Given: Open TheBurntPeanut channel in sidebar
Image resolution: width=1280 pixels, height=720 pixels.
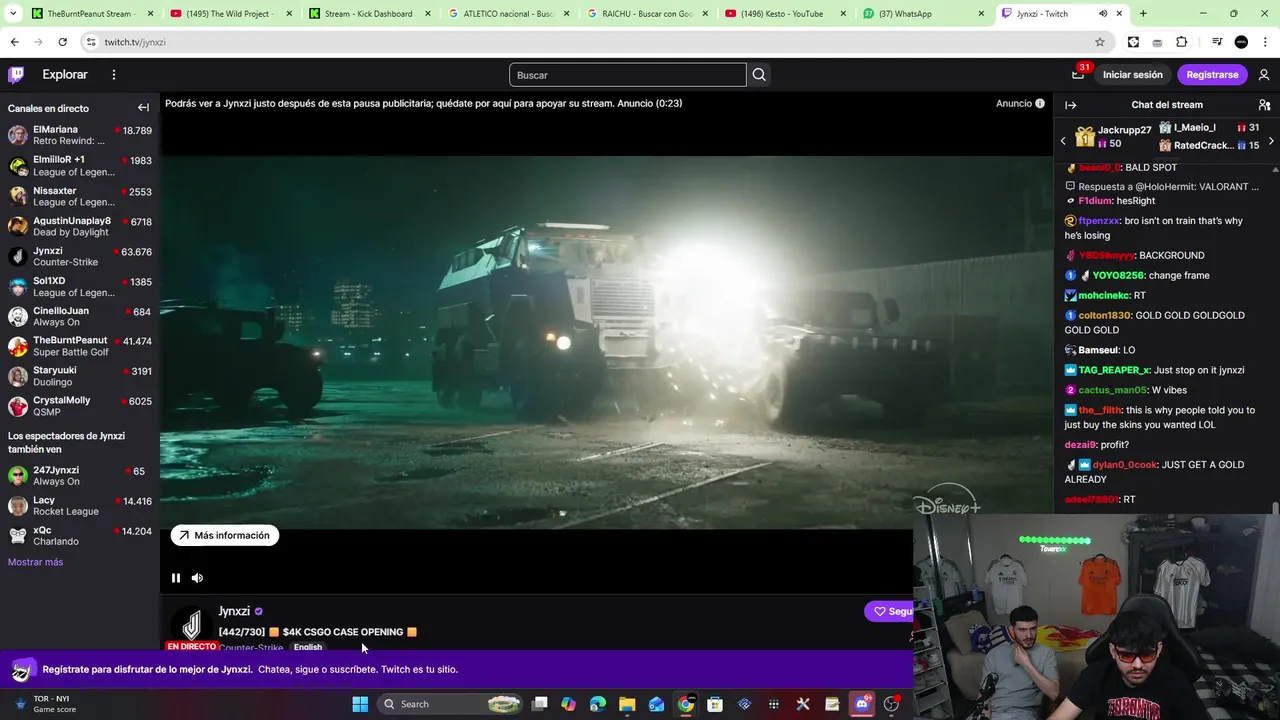Looking at the screenshot, I should pyautogui.click(x=80, y=346).
